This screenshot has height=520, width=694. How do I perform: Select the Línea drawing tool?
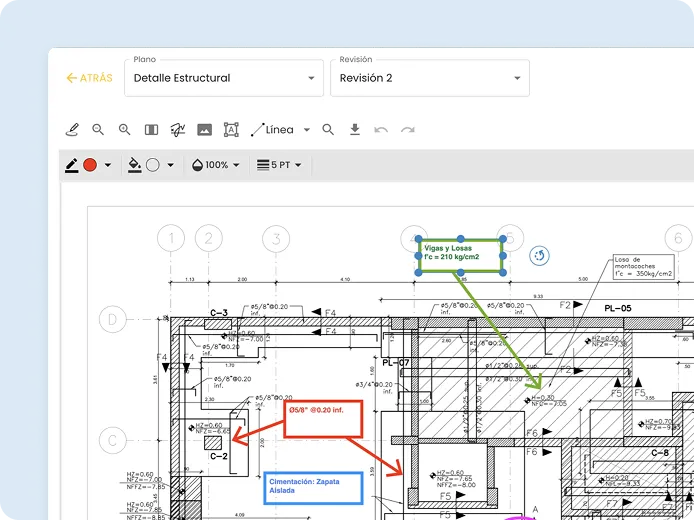pyautogui.click(x=273, y=130)
